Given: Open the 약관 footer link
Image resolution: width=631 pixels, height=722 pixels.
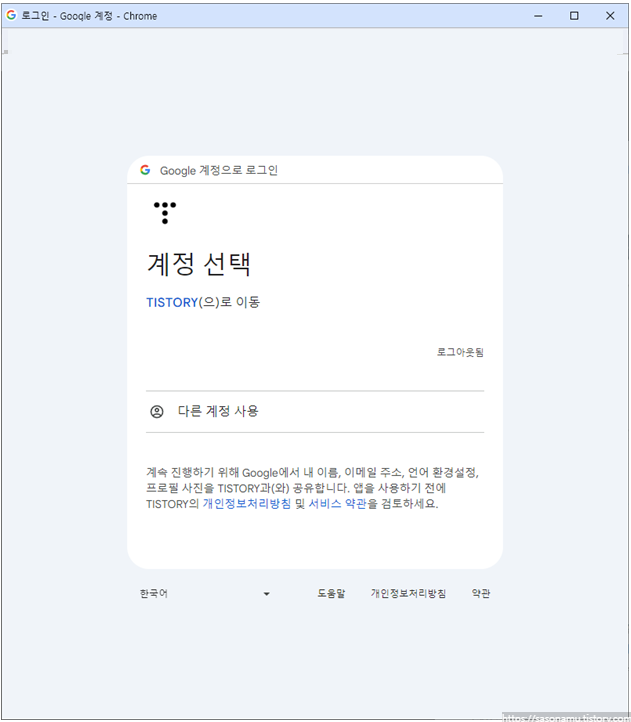Looking at the screenshot, I should coord(481,593).
